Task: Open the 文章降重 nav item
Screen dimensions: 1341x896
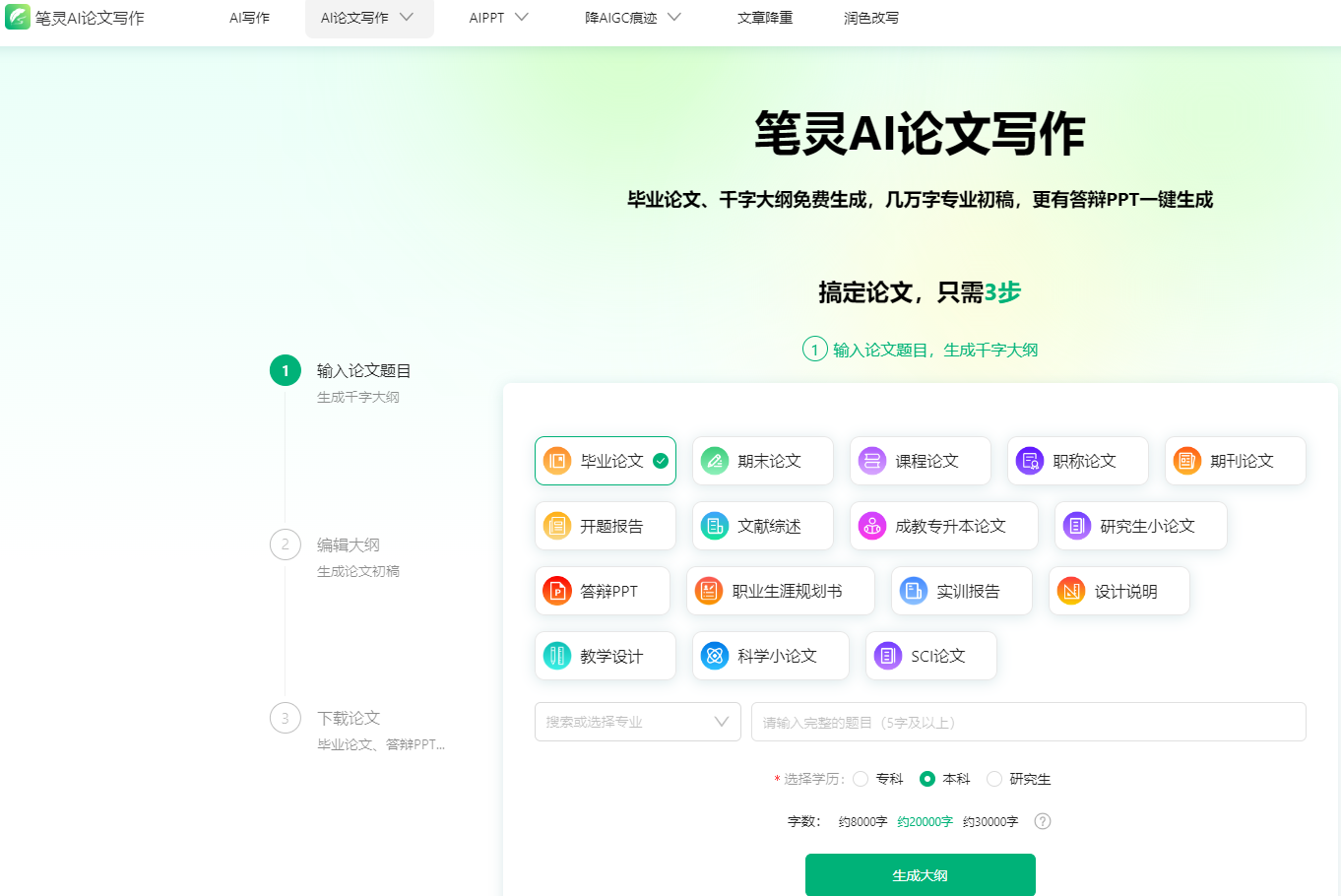Action: point(765,18)
